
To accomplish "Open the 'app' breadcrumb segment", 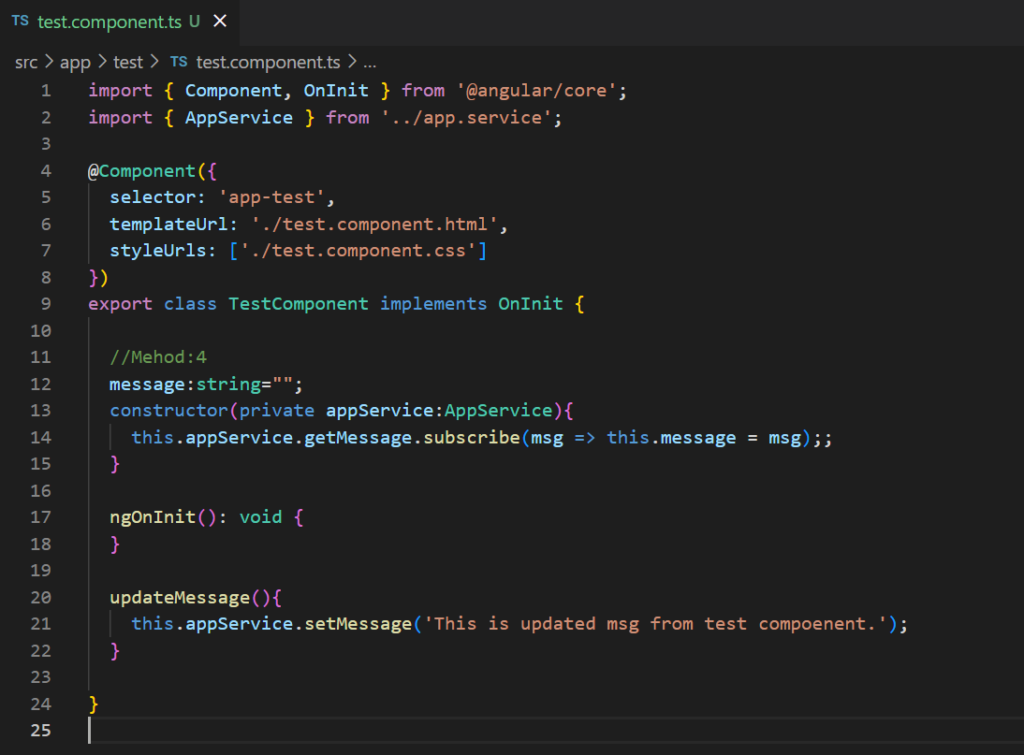I will coord(75,63).
